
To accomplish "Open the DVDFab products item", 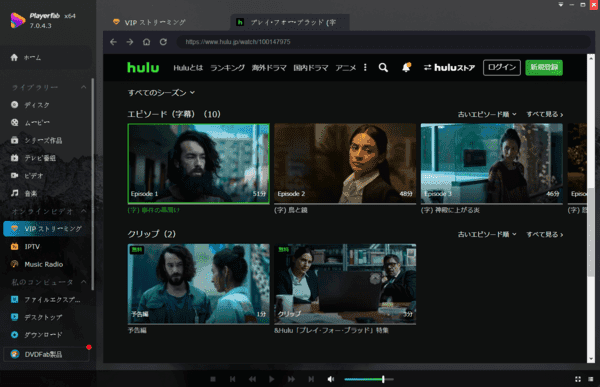I will click(x=46, y=354).
